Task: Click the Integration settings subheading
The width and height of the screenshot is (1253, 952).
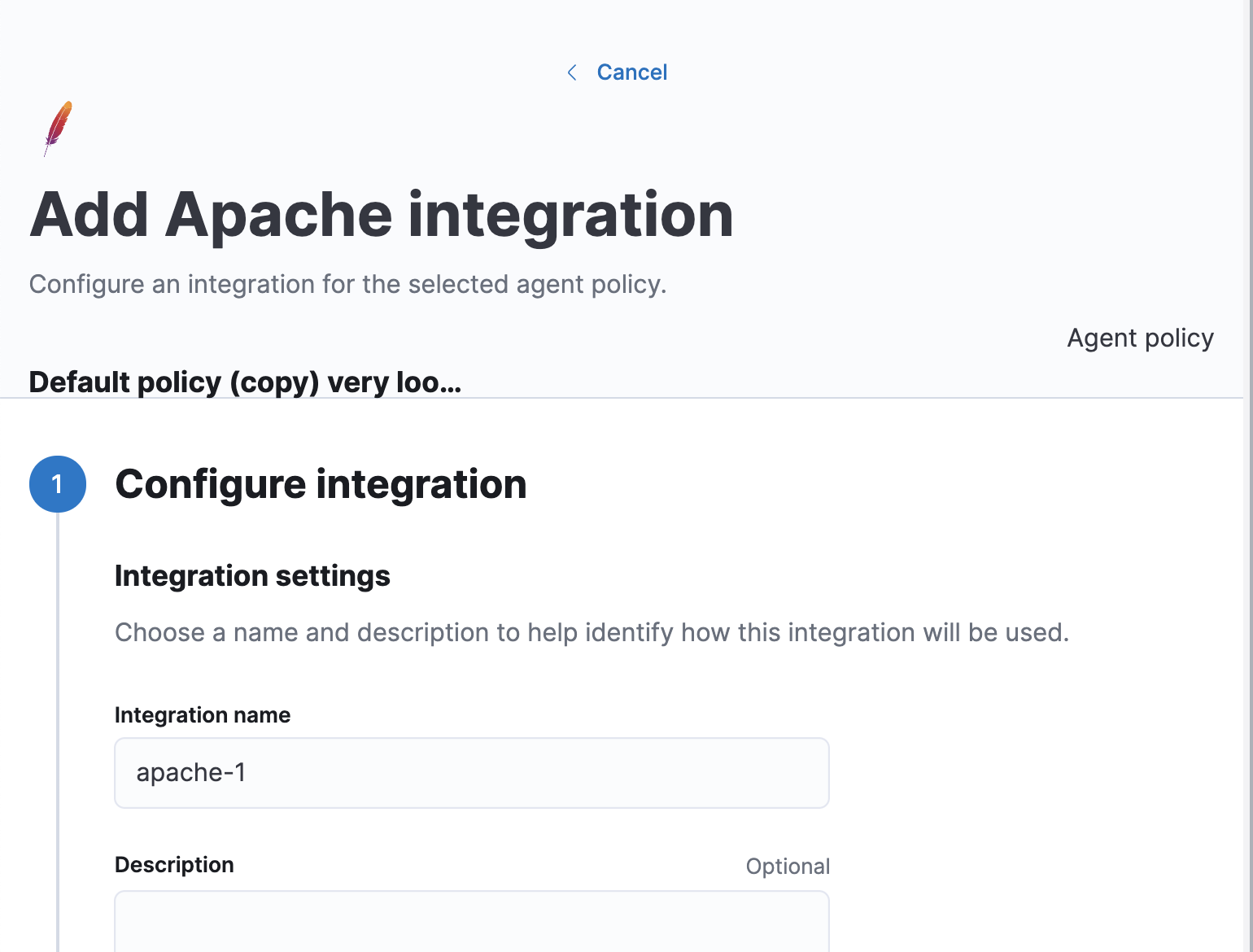Action: click(252, 576)
